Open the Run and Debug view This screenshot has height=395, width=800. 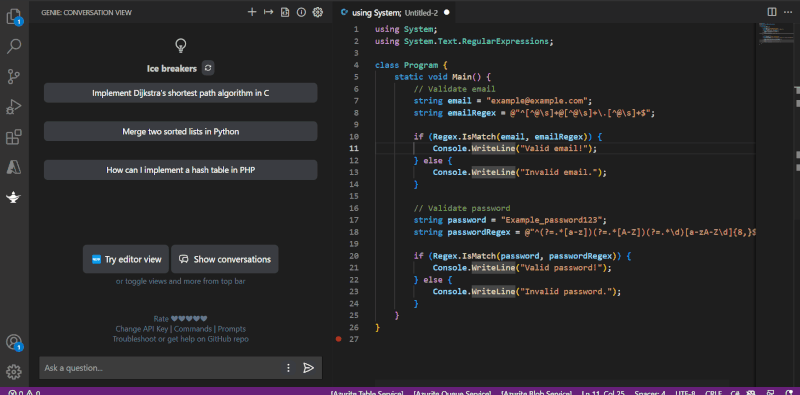[14, 107]
